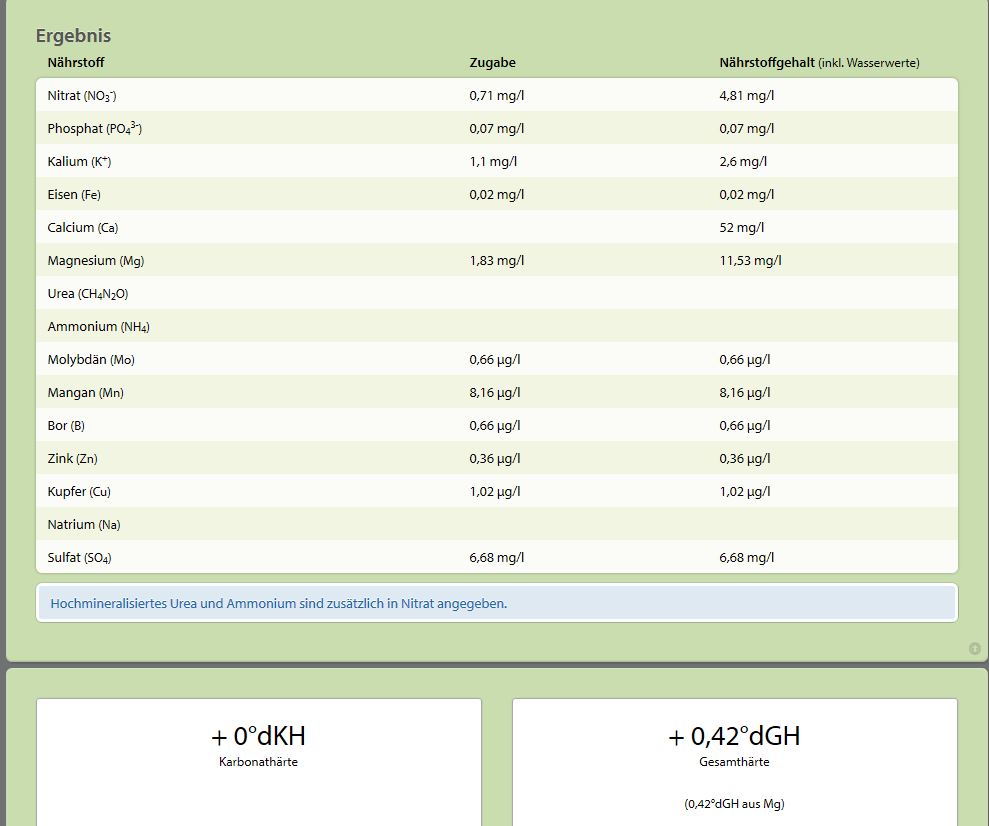989x826 pixels.
Task: Click the Natrium (Na) row label
Action: pos(84,525)
